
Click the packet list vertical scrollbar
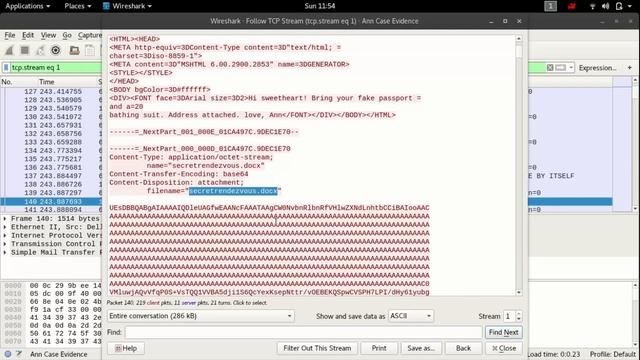click(635, 145)
